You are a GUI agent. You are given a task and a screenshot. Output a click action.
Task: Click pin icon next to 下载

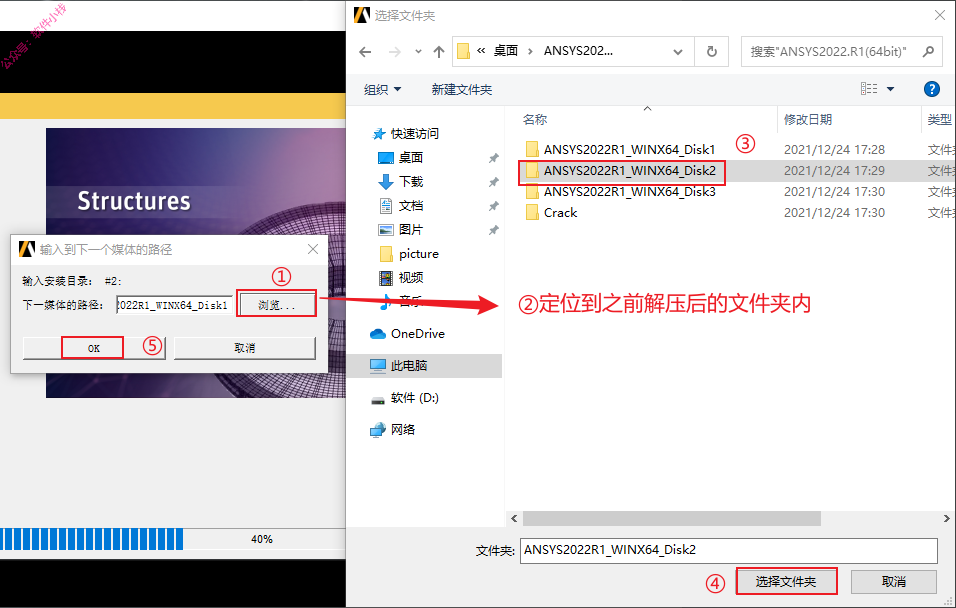click(x=493, y=182)
